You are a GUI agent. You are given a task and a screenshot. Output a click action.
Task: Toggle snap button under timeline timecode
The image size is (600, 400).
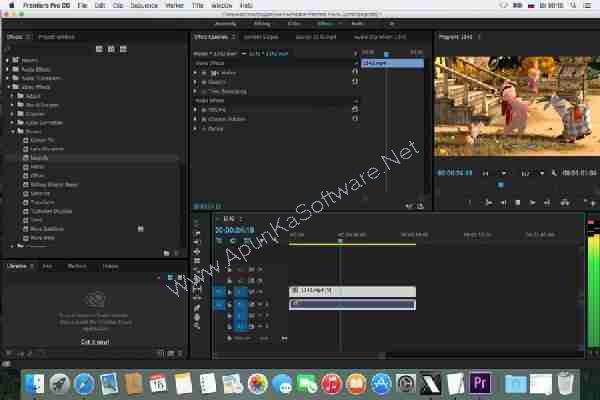[x=232, y=240]
